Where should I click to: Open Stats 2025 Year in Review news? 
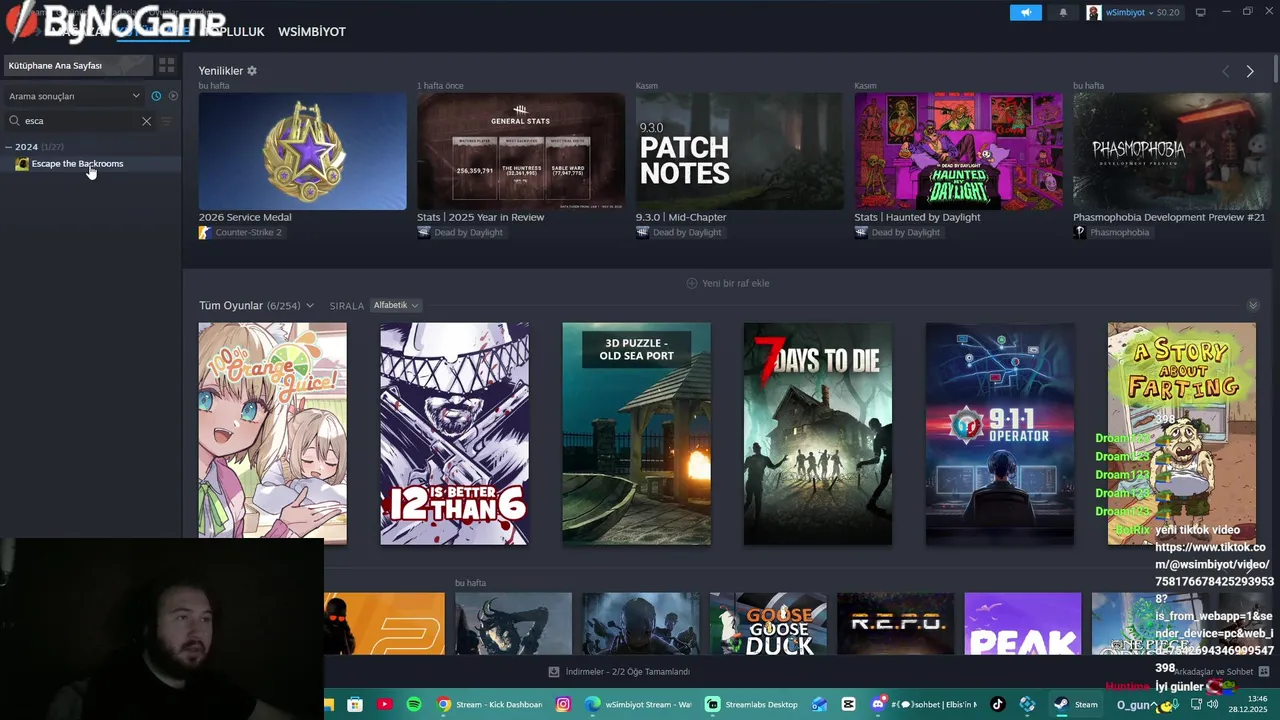click(521, 152)
